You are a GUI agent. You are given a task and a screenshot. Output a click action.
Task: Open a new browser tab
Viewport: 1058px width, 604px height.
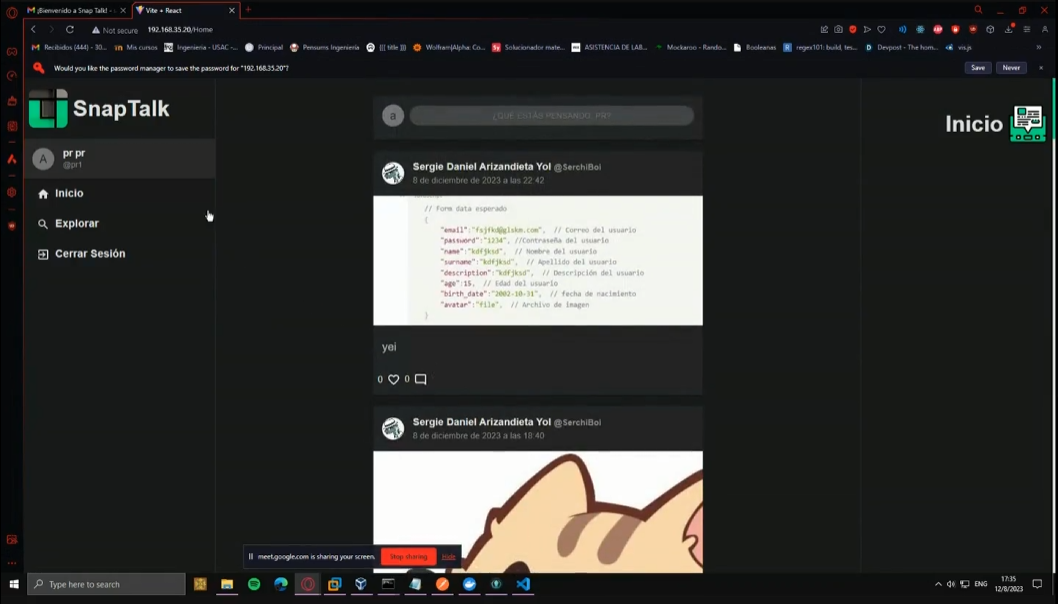(x=248, y=10)
